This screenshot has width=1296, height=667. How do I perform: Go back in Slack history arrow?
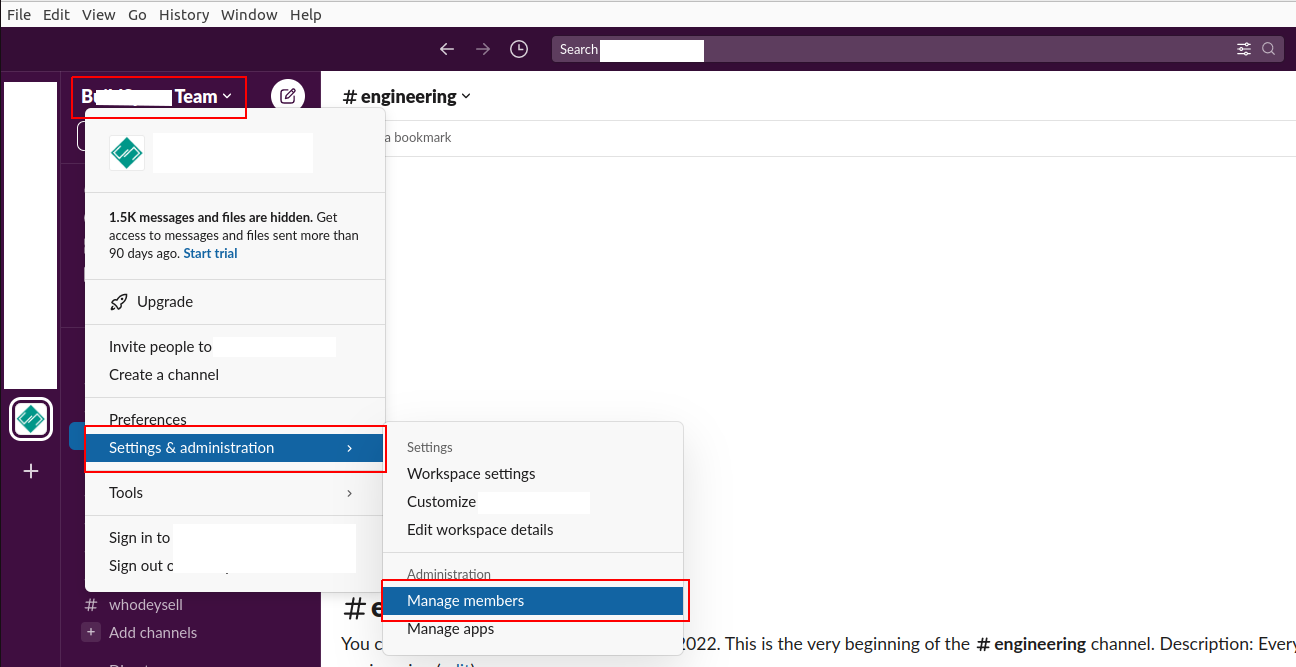447,49
